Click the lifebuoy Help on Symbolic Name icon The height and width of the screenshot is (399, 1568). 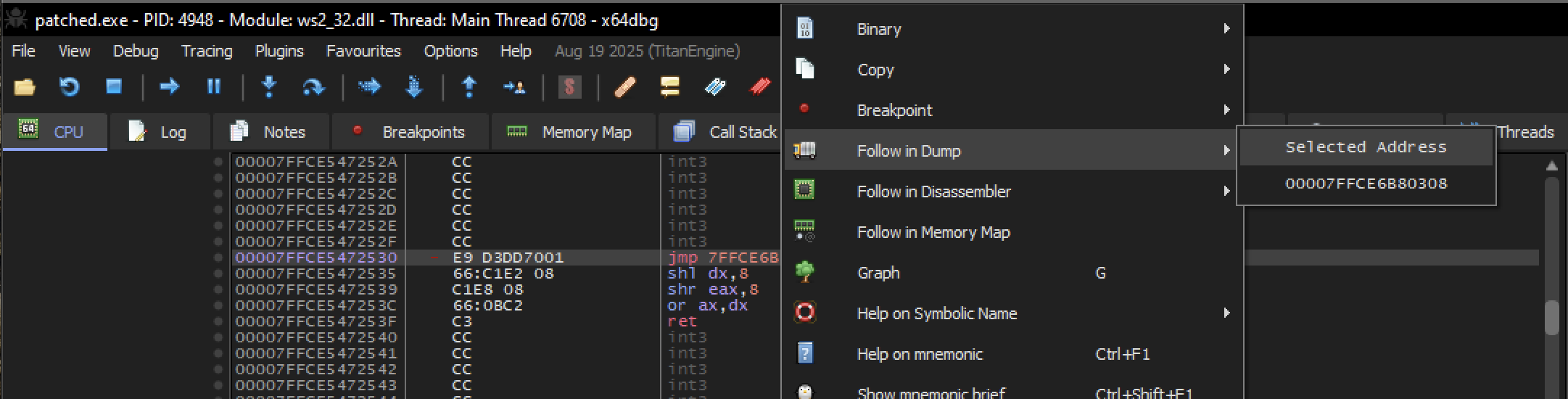pos(805,313)
